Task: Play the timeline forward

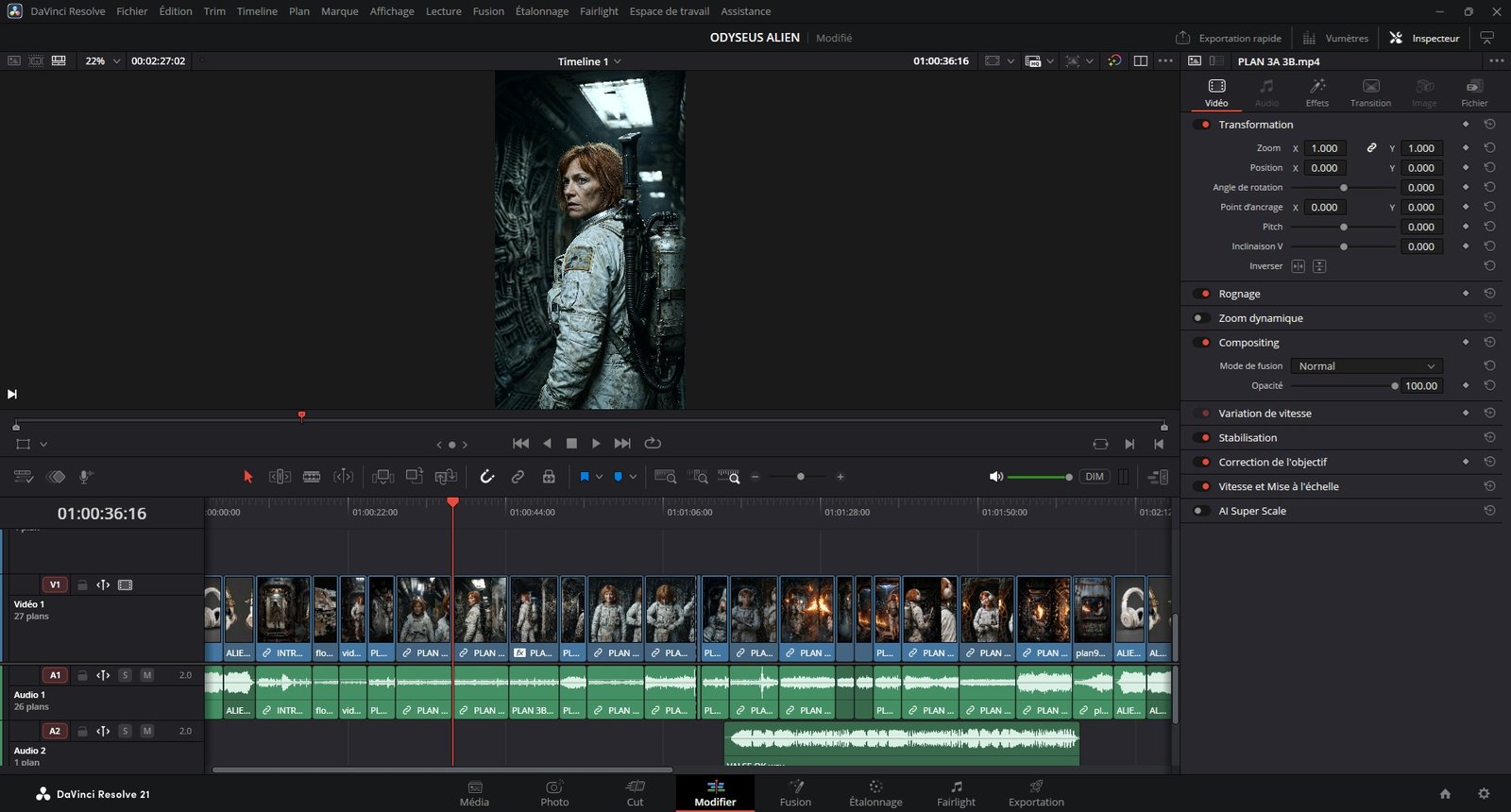Action: pos(596,443)
